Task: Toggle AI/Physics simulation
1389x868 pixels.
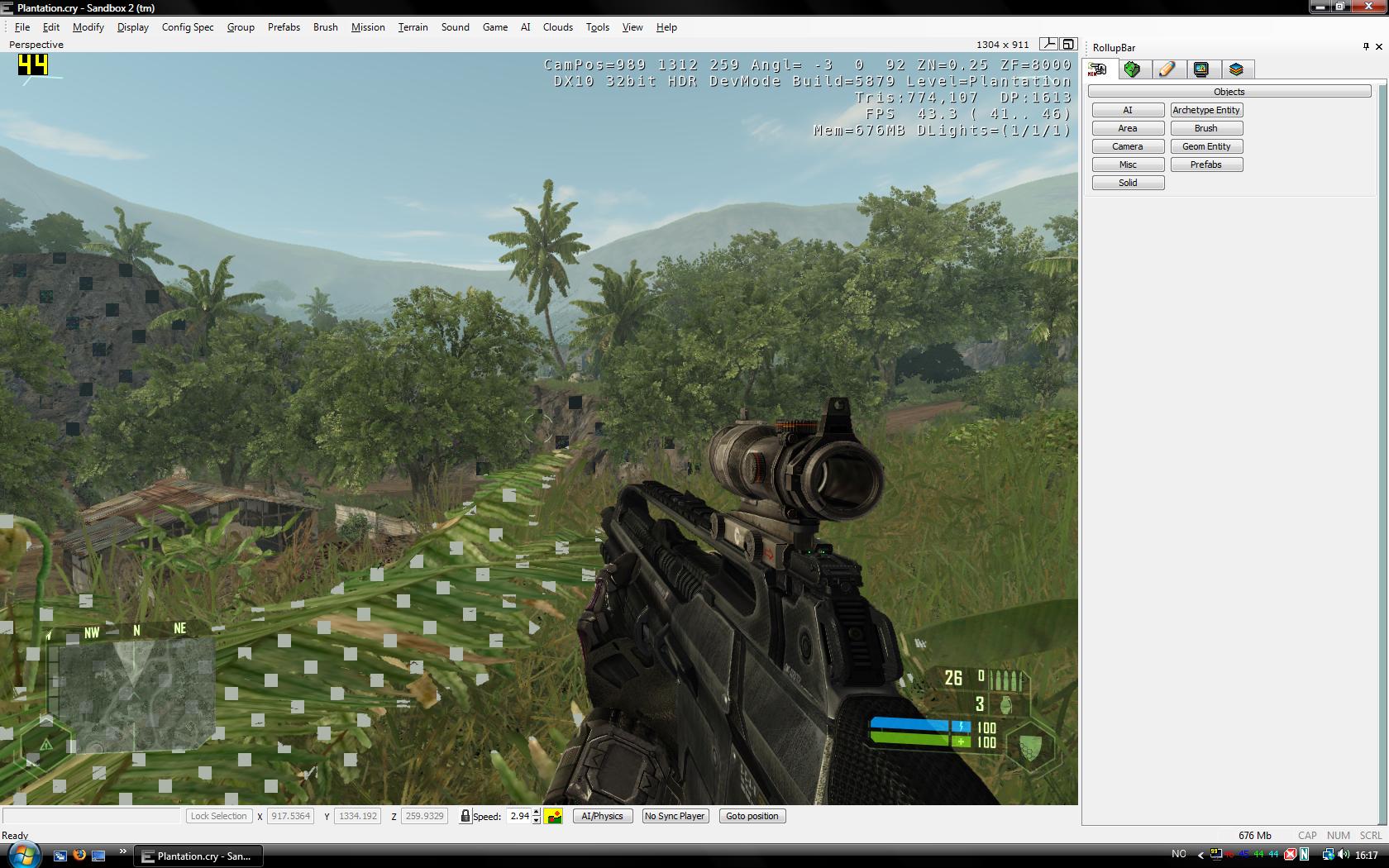Action: pos(602,816)
